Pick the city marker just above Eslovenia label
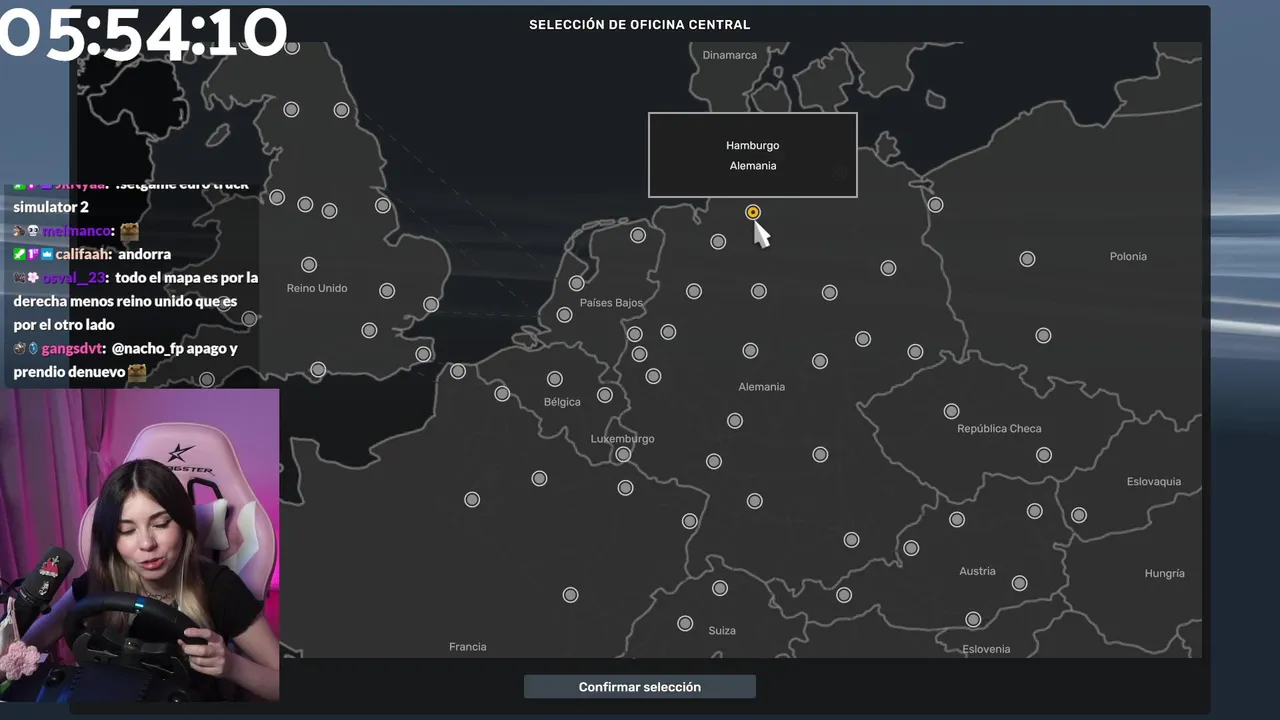Image resolution: width=1280 pixels, height=720 pixels. (973, 620)
